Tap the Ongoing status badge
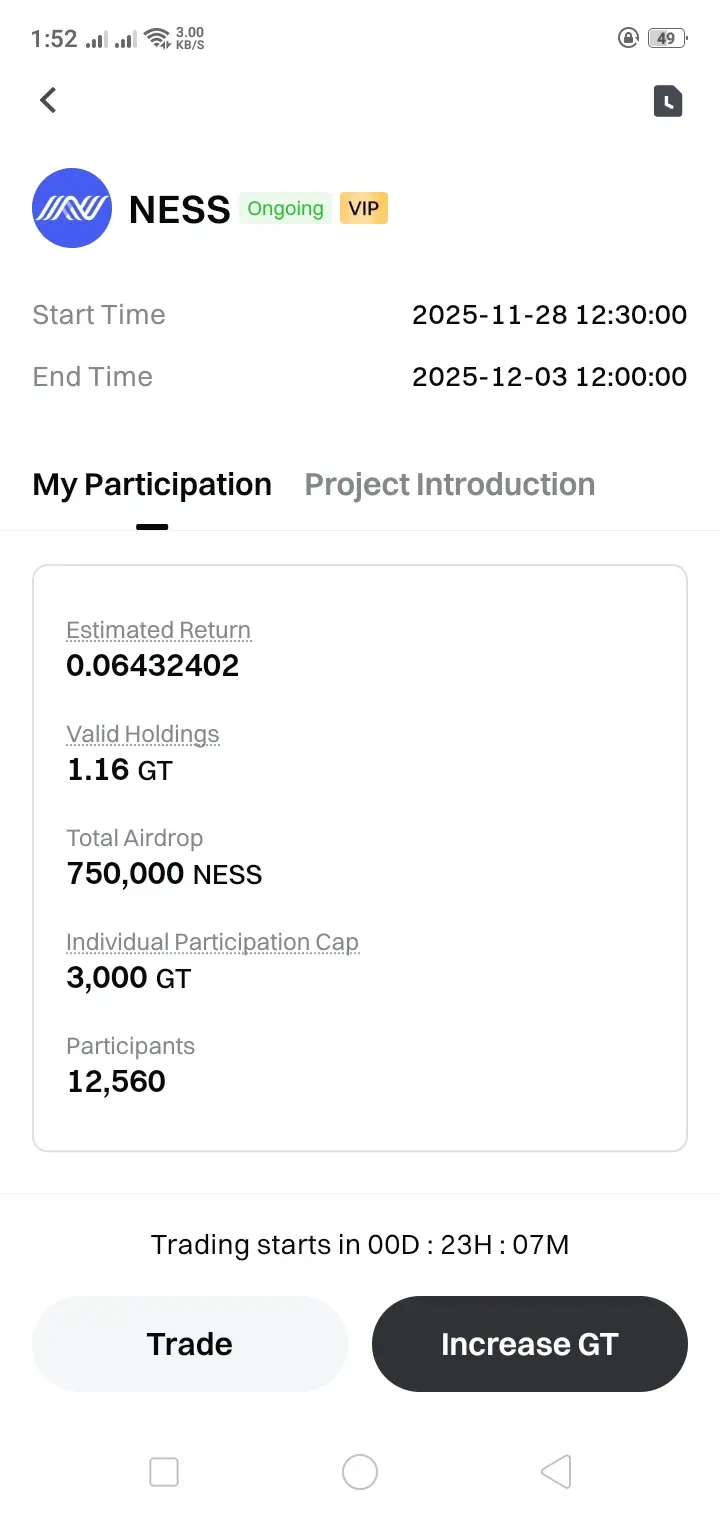720x1520 pixels. pos(285,209)
